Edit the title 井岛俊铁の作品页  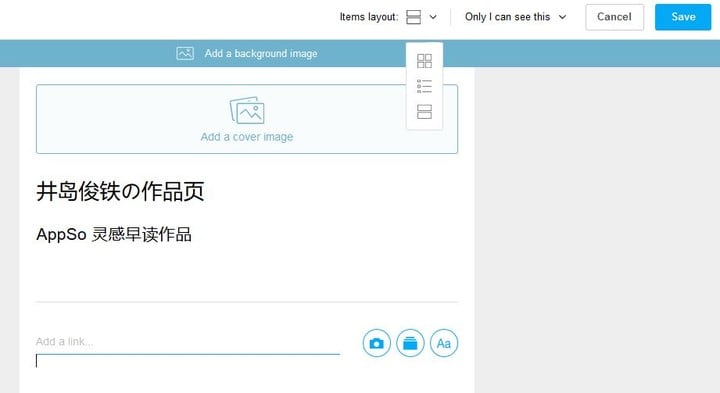click(120, 191)
